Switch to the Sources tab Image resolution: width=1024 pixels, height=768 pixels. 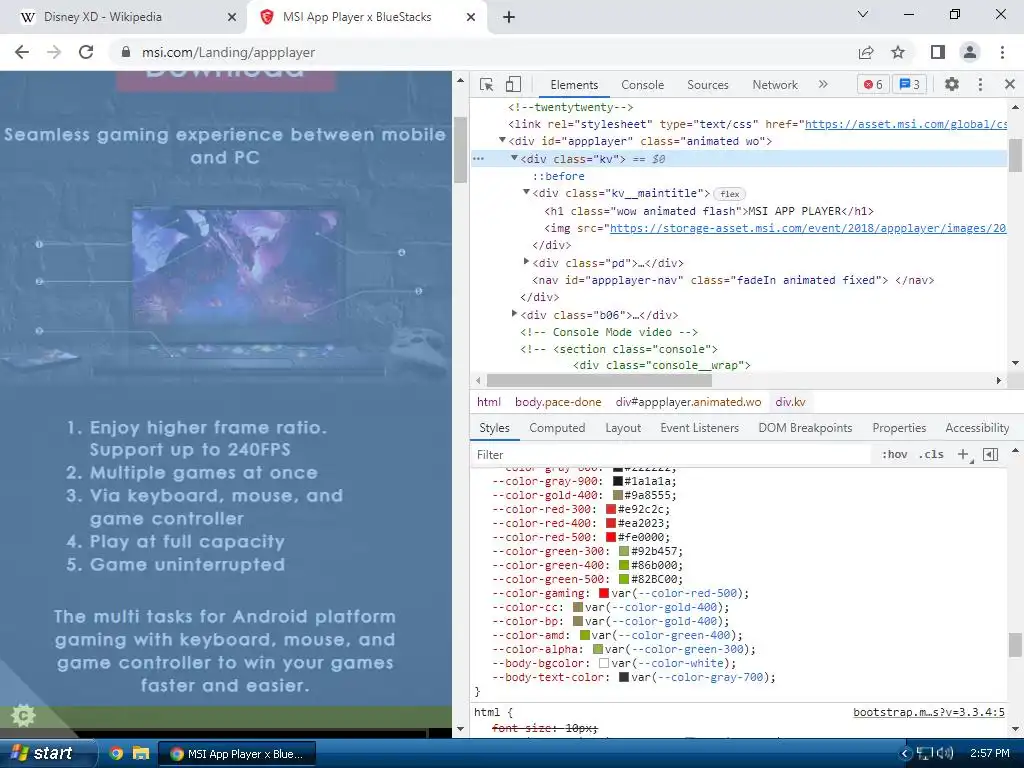(x=707, y=85)
